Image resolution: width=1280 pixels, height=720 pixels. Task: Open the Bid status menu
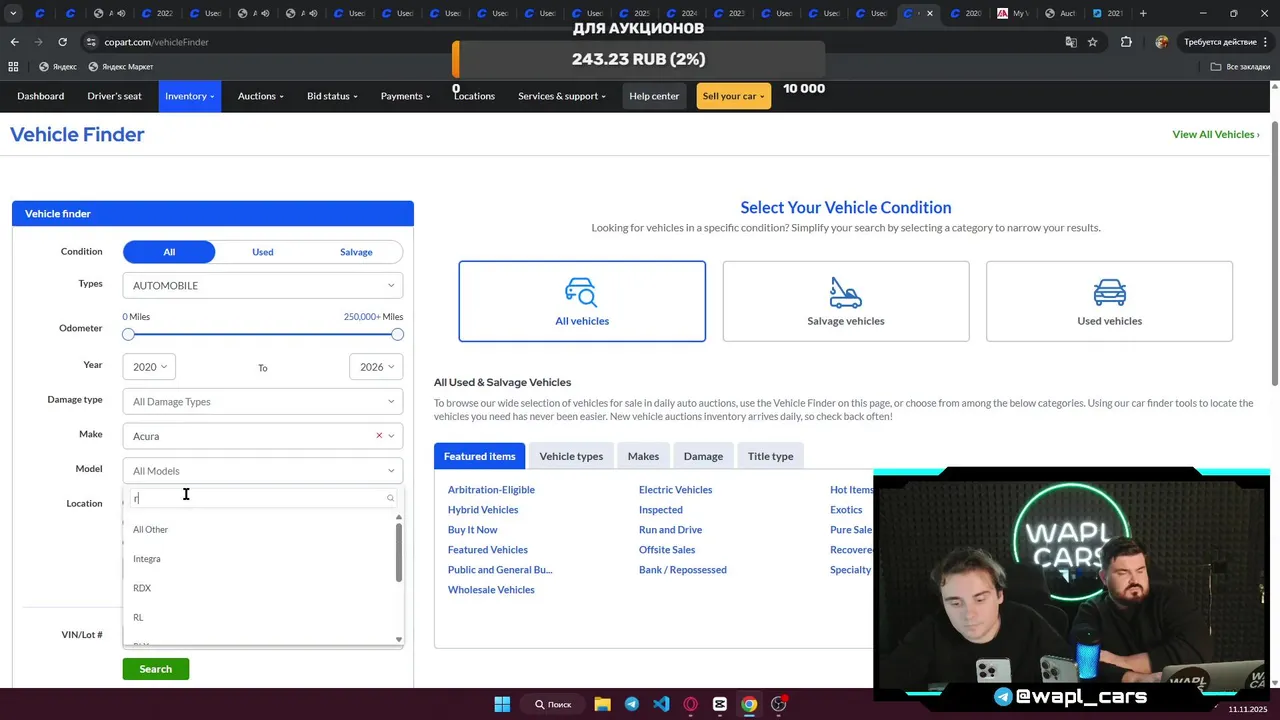tap(332, 96)
